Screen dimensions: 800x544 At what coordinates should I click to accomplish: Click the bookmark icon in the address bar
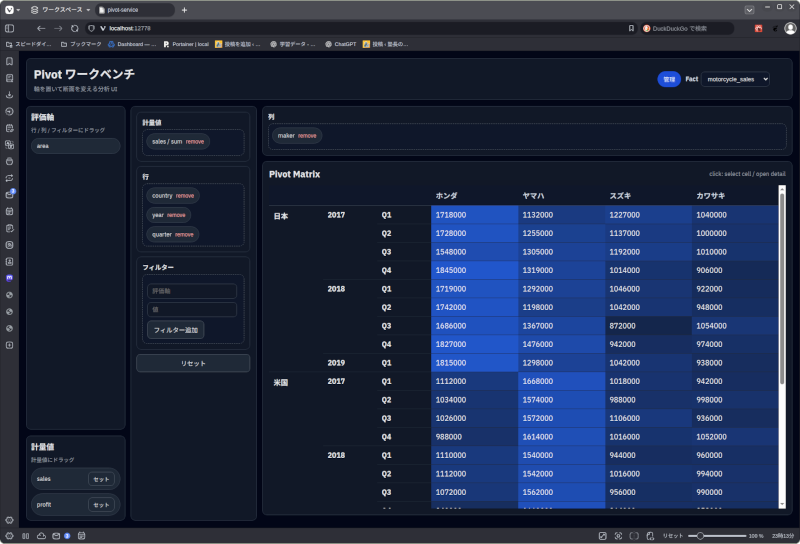pos(630,28)
